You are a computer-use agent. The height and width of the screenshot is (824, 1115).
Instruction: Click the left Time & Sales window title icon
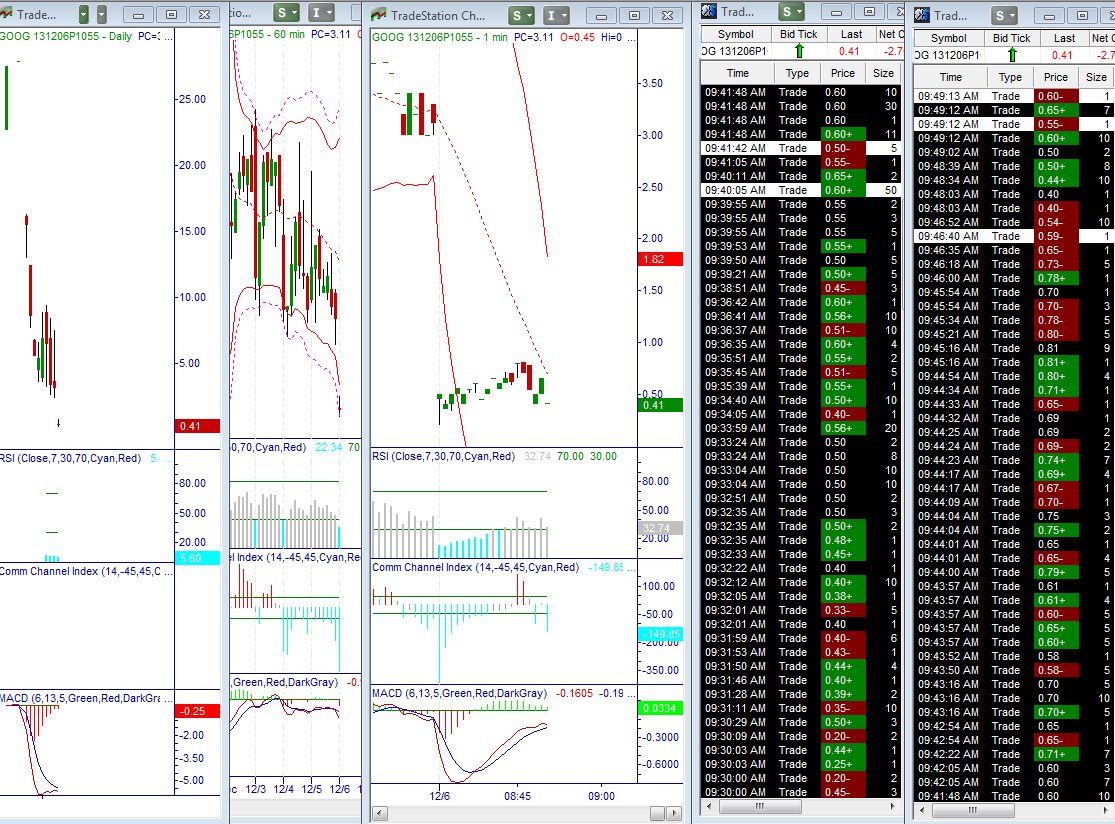click(x=709, y=11)
